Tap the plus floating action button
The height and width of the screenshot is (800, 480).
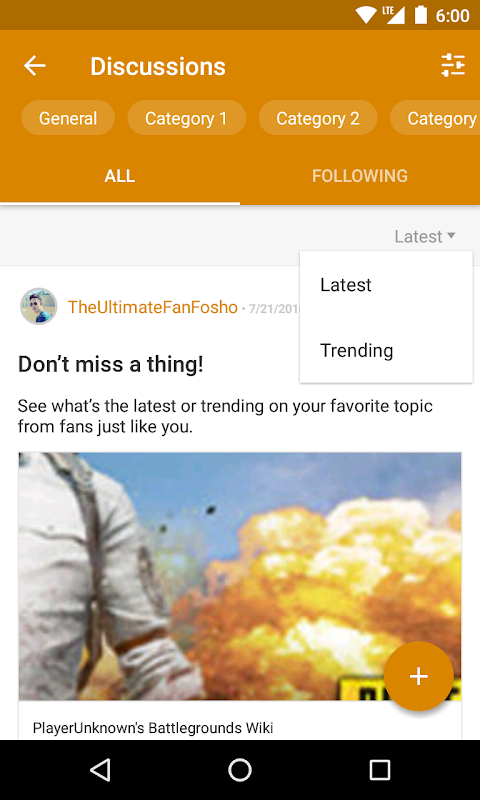[418, 676]
